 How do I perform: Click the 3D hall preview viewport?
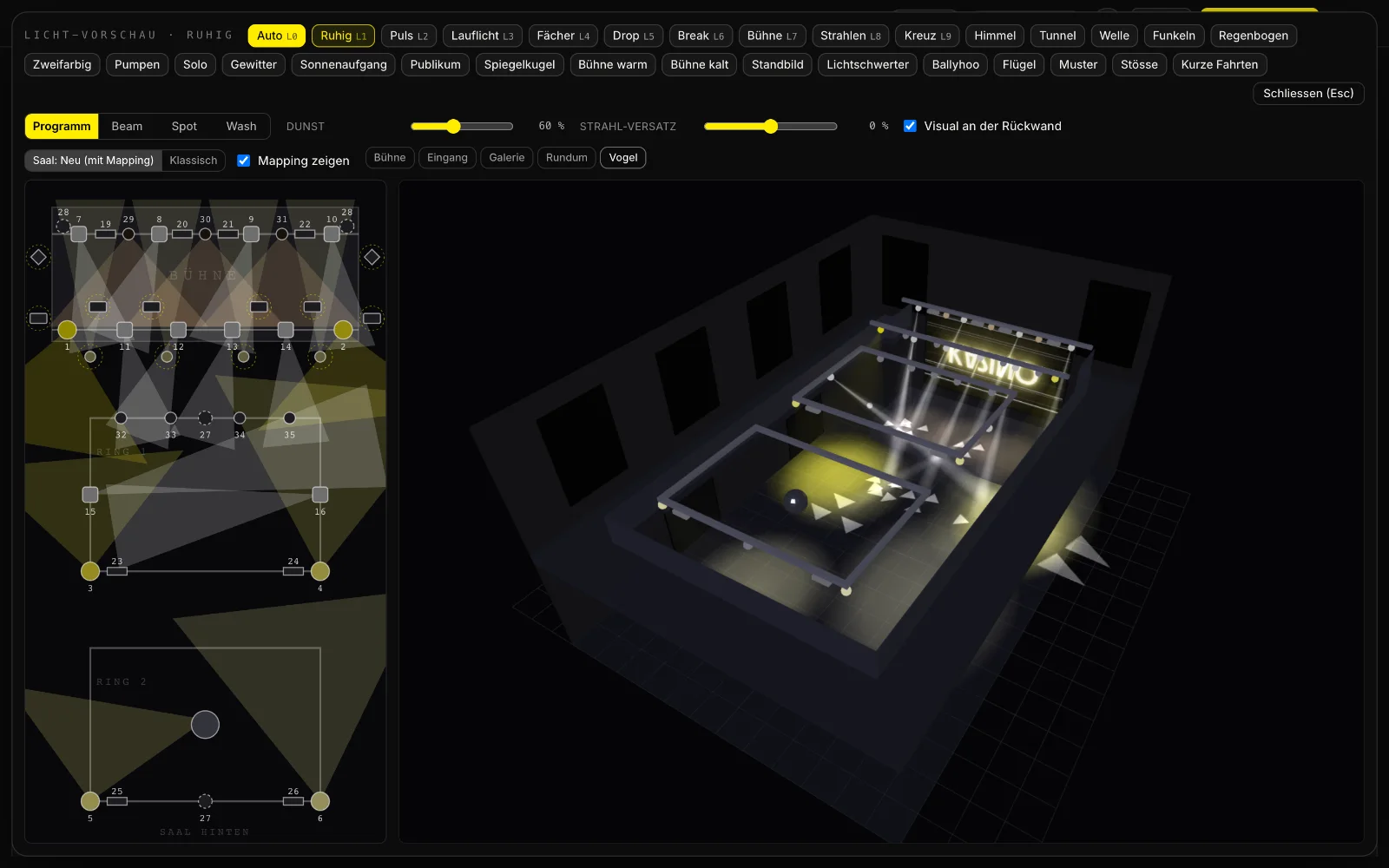(x=881, y=511)
